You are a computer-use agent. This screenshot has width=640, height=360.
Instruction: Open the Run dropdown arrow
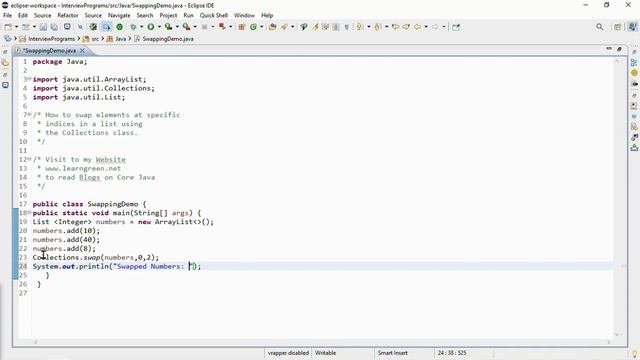159,27
